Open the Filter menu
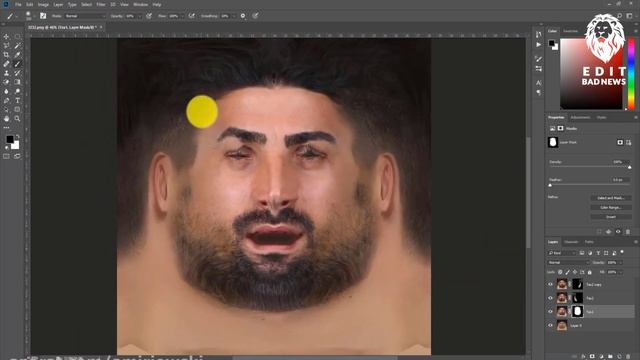Screen dimensions: 640x360 101,4
